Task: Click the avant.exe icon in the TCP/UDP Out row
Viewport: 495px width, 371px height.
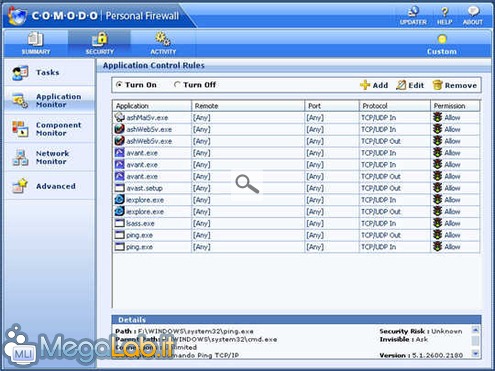Action: [x=119, y=176]
